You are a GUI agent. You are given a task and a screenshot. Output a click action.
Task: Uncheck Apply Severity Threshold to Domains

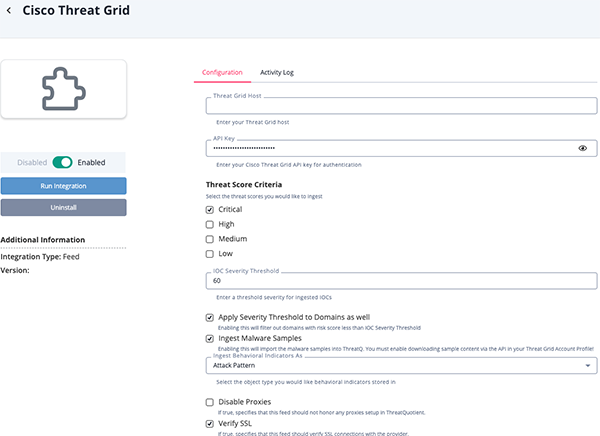click(x=210, y=317)
